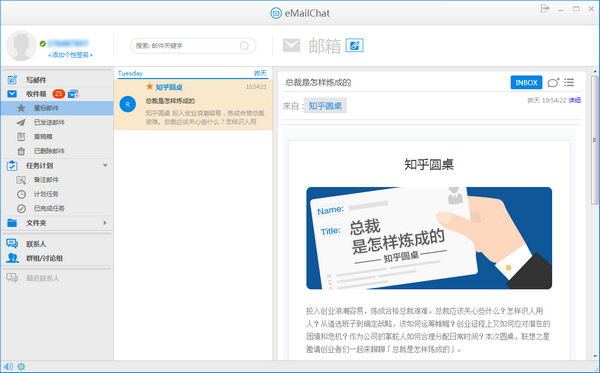Open 写邮件 to write a new email
This screenshot has height=373, width=600.
(x=36, y=80)
